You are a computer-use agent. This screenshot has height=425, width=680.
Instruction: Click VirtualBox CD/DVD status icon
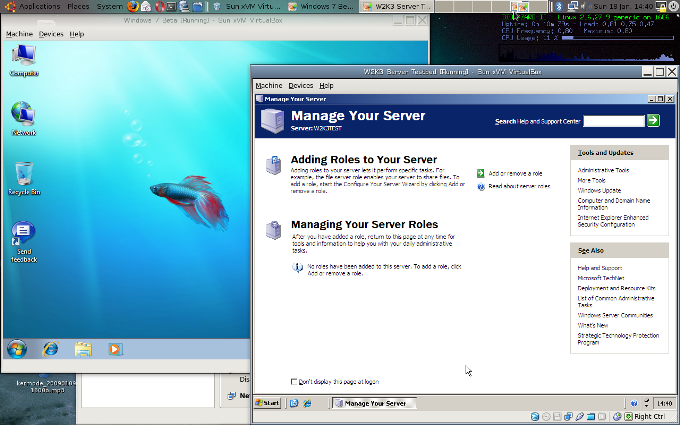[546, 417]
